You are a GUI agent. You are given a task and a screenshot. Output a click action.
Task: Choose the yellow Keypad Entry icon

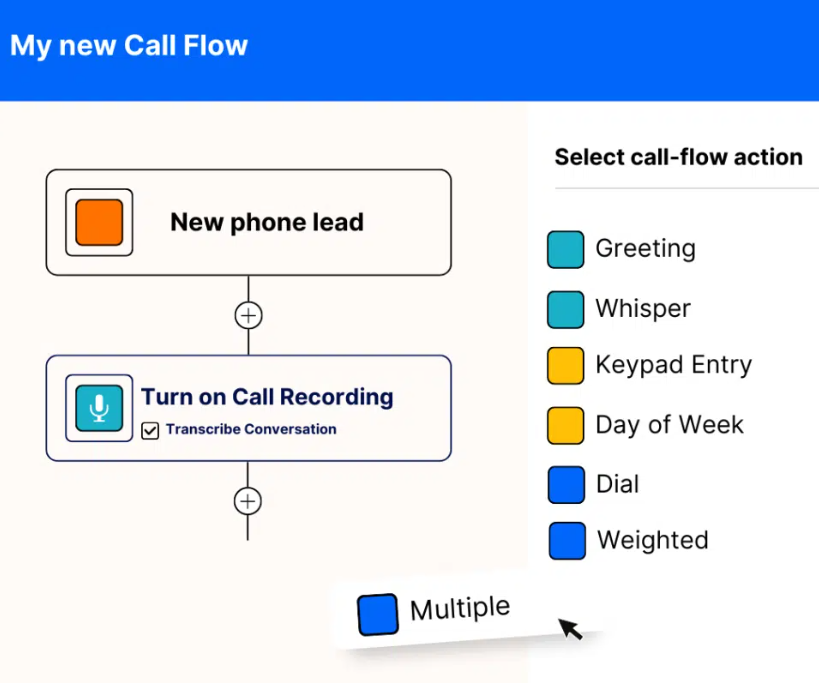point(565,366)
